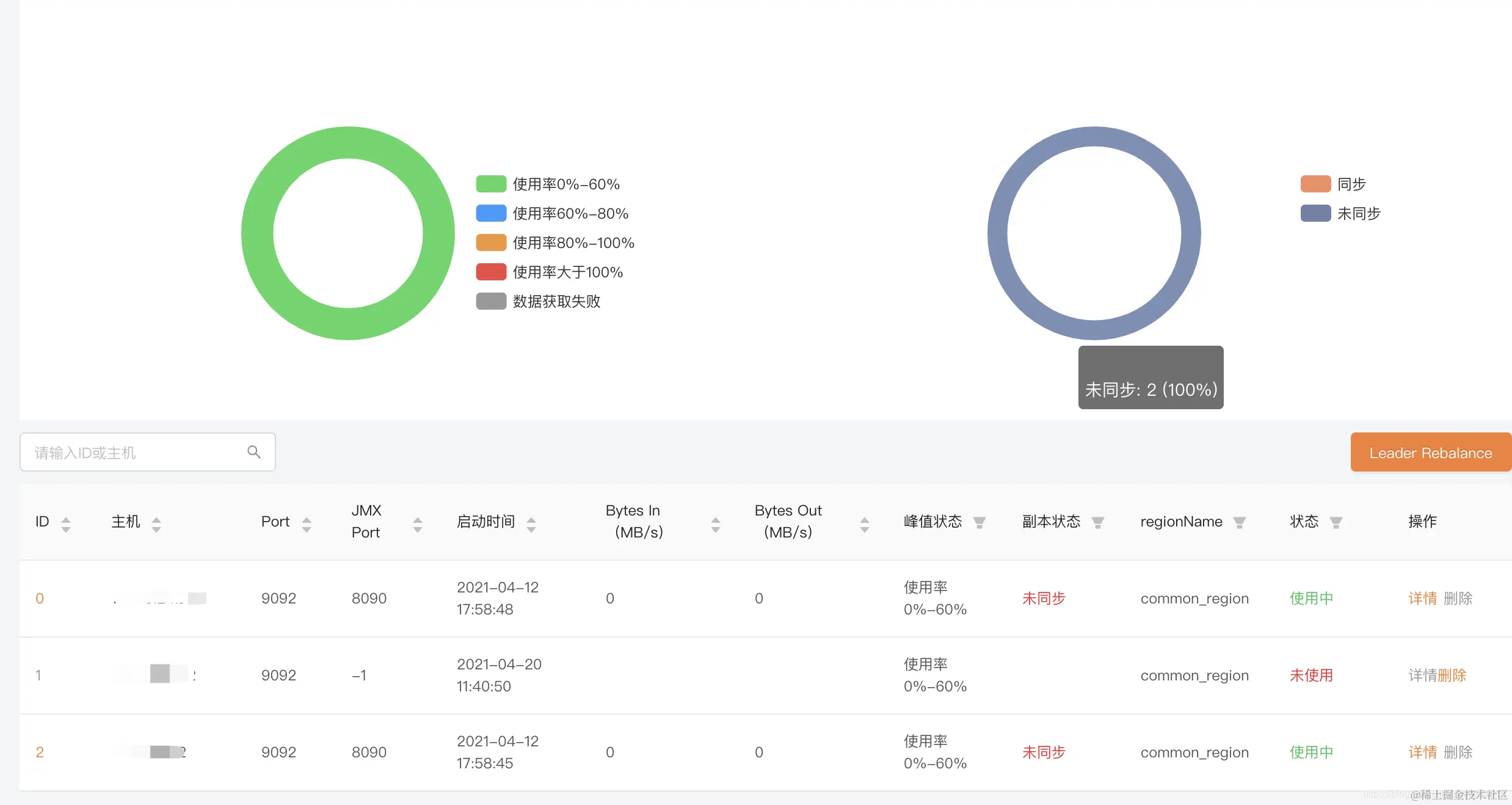The image size is (1512, 805).
Task: Sort by Port column arrows
Action: click(x=307, y=523)
